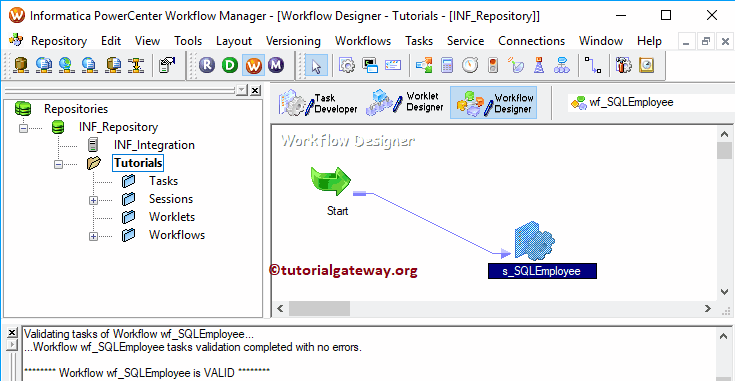Click the clipboard with pen toolbar icon
The image size is (735, 381).
(x=166, y=65)
